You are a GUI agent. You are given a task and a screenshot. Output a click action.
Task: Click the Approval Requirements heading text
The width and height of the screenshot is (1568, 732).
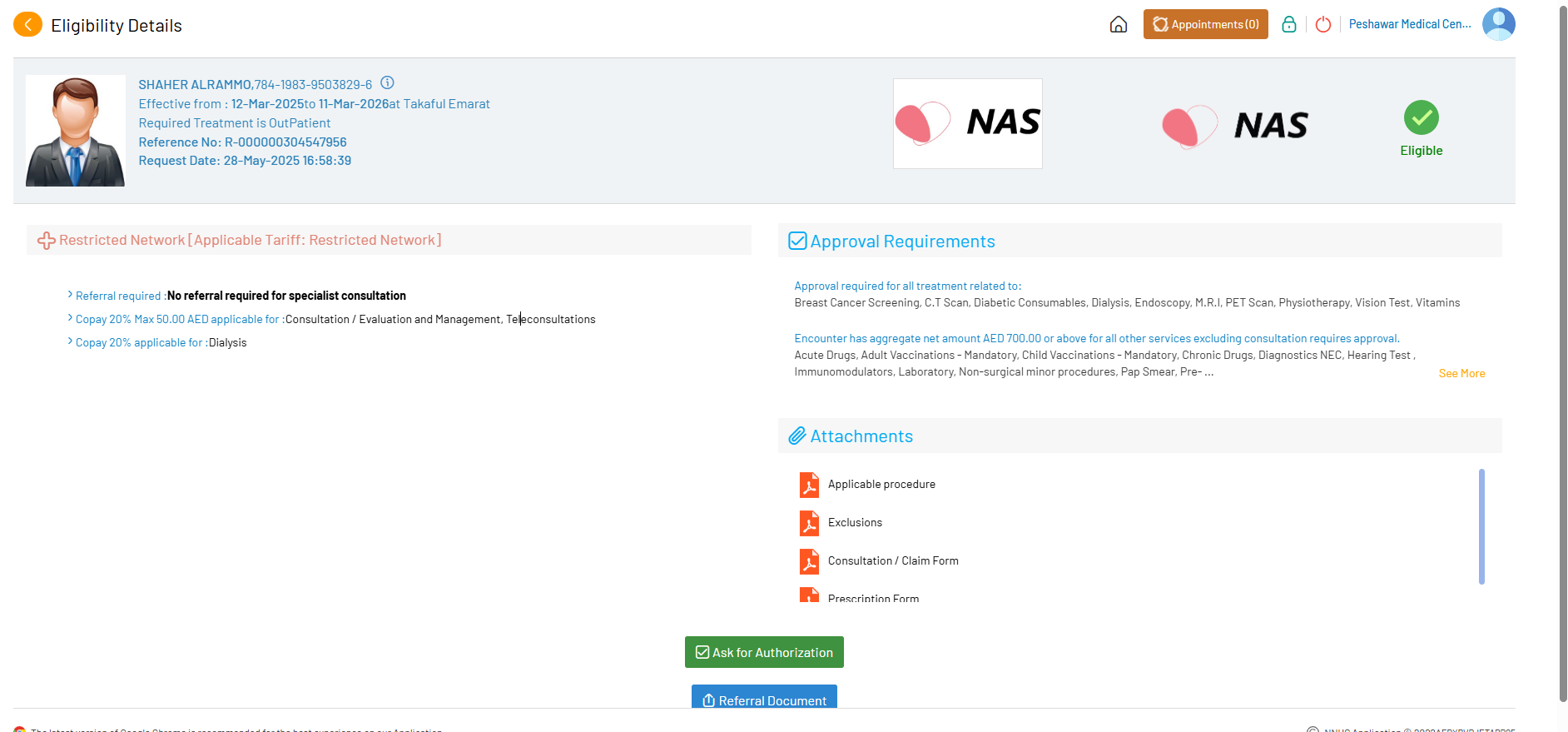(x=903, y=242)
